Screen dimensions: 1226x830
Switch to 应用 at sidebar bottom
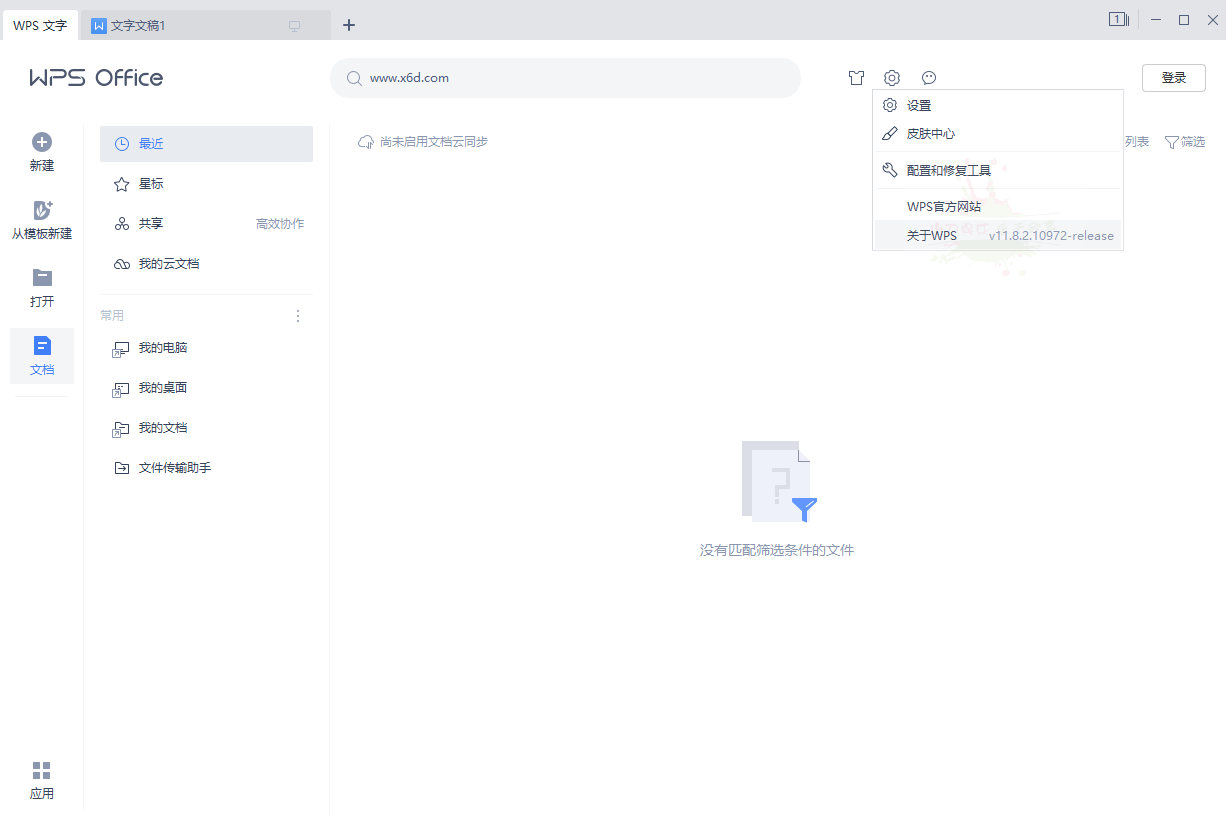click(42, 778)
